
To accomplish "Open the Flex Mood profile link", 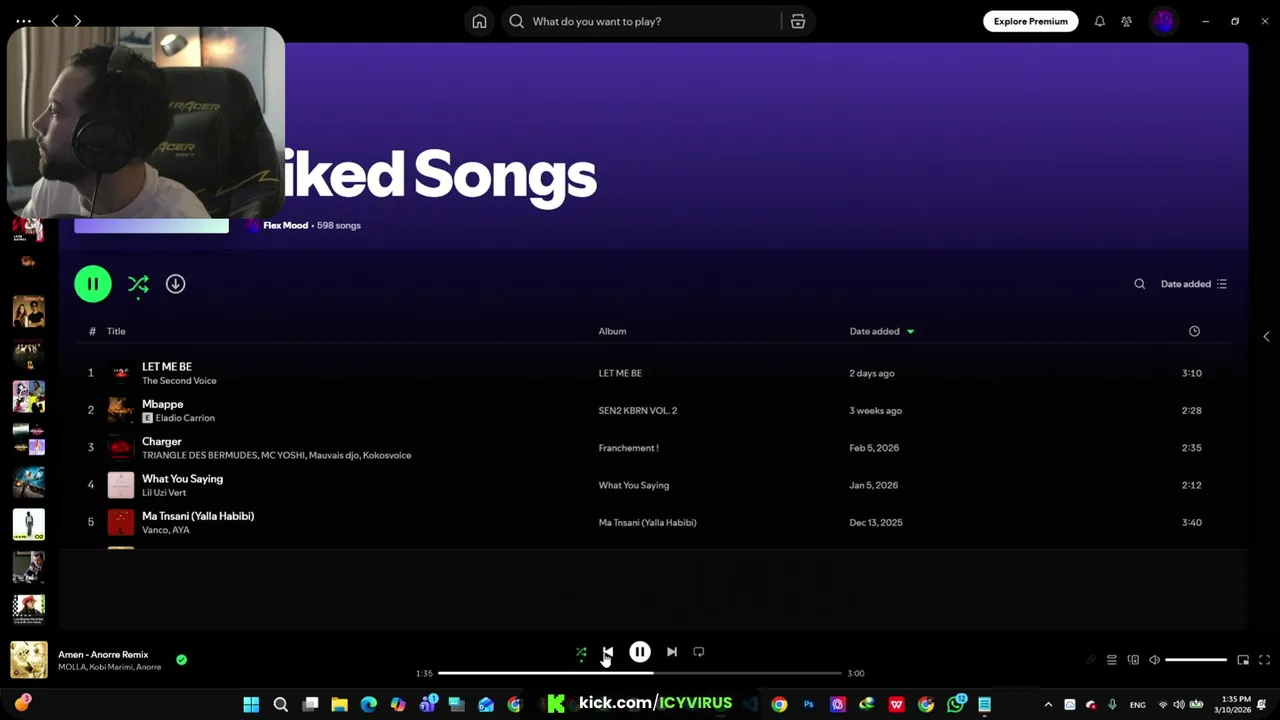I will pyautogui.click(x=285, y=226).
